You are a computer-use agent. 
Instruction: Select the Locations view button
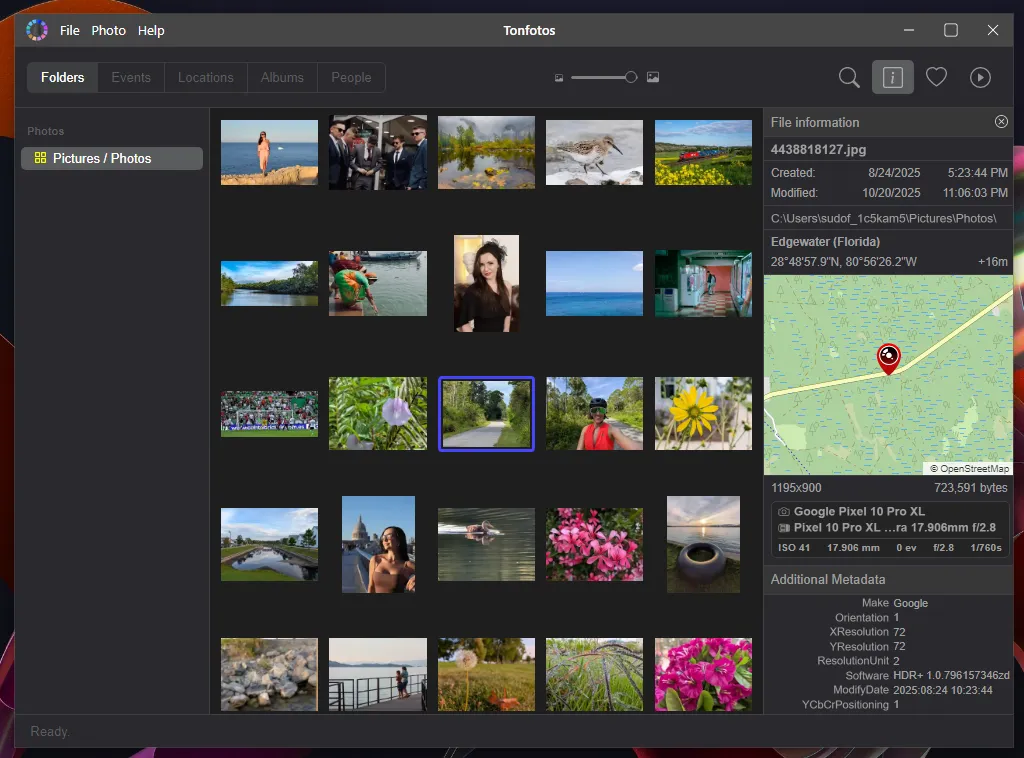point(205,77)
